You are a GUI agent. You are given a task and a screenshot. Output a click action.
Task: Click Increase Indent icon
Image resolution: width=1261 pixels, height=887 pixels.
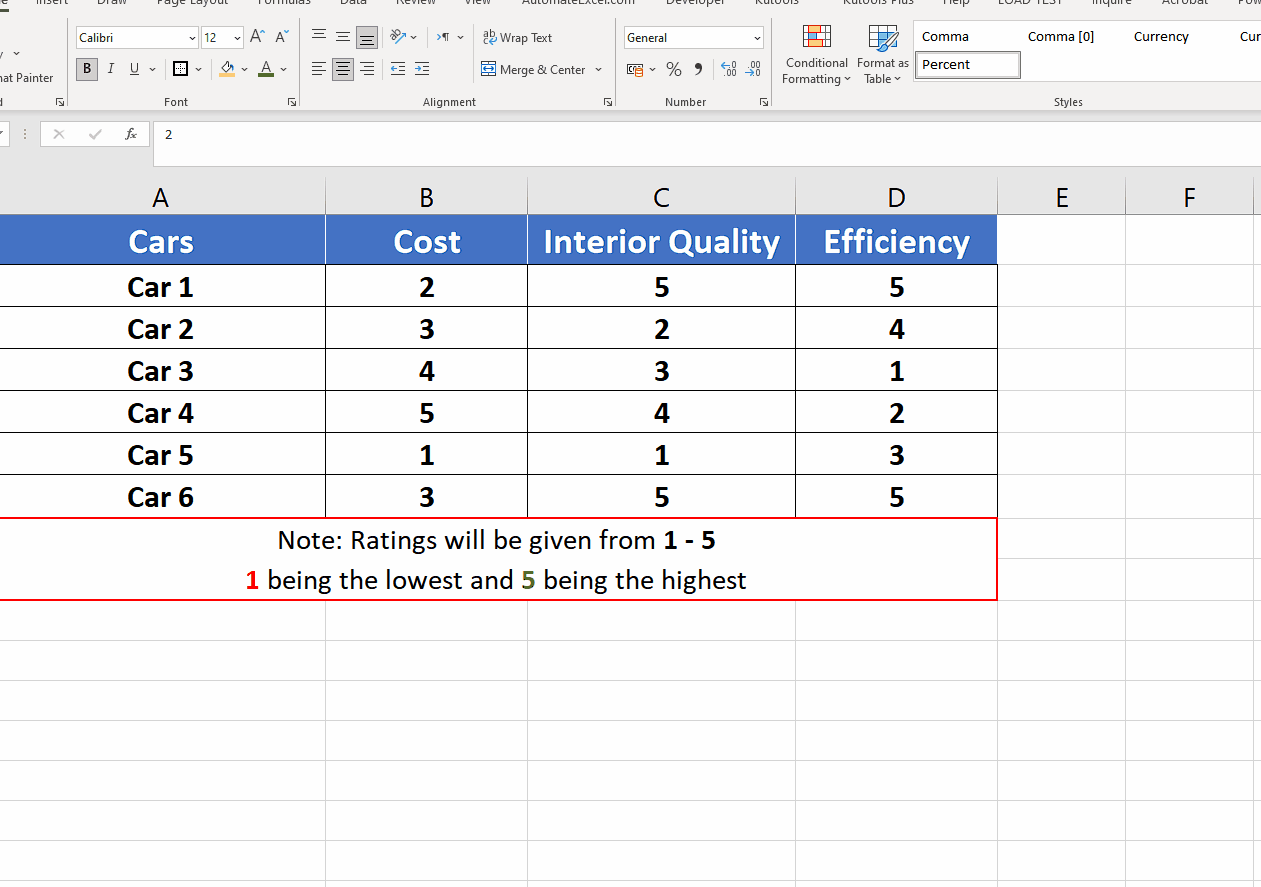[x=422, y=69]
